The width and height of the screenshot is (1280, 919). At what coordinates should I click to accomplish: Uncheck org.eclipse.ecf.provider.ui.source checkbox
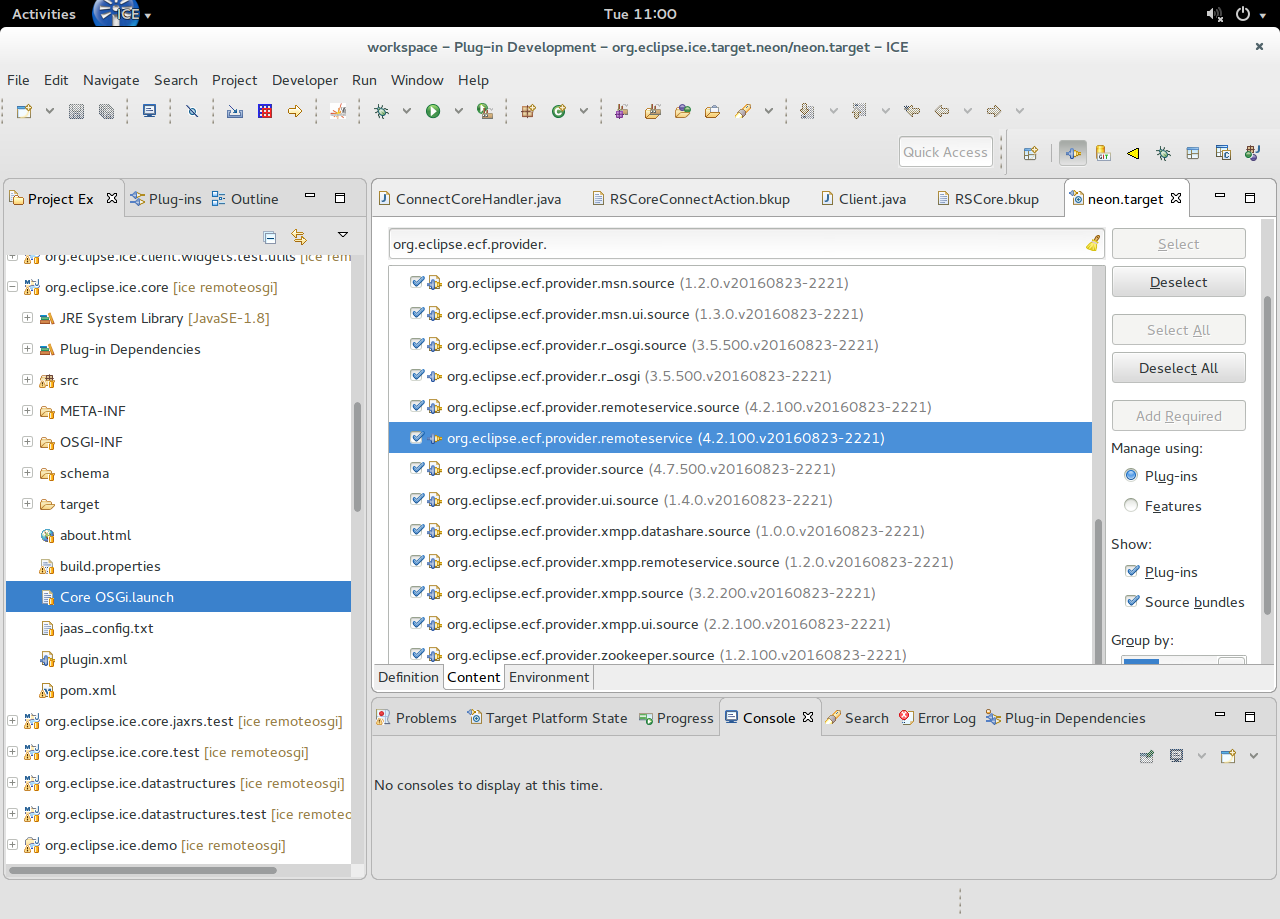417,500
